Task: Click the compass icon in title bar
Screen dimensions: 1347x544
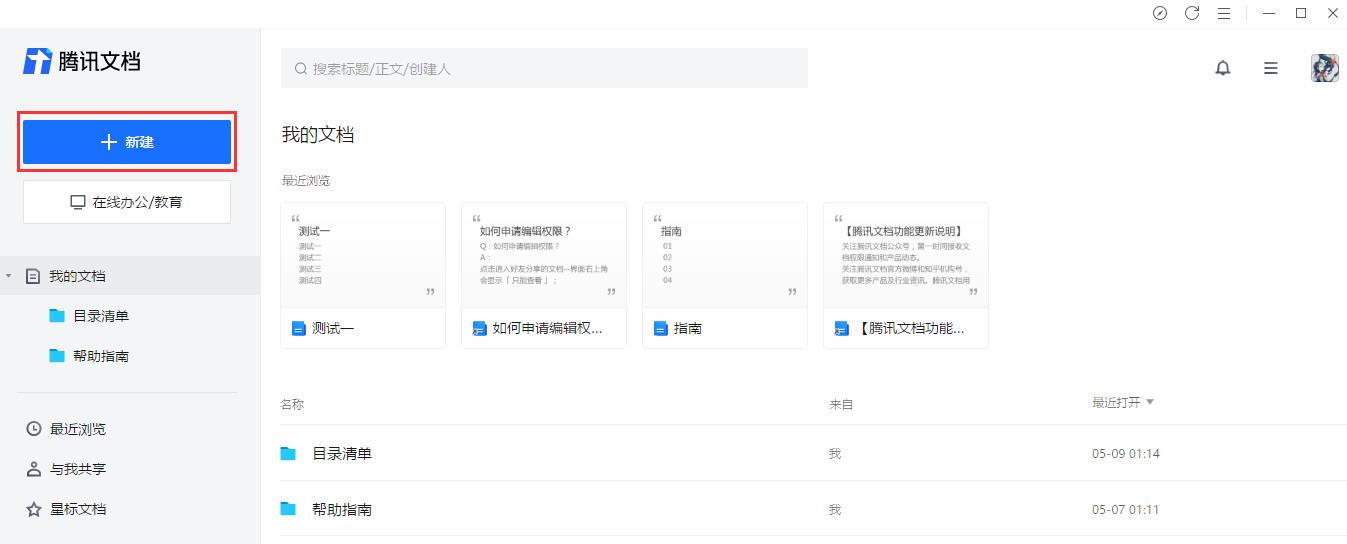Action: pyautogui.click(x=1160, y=13)
